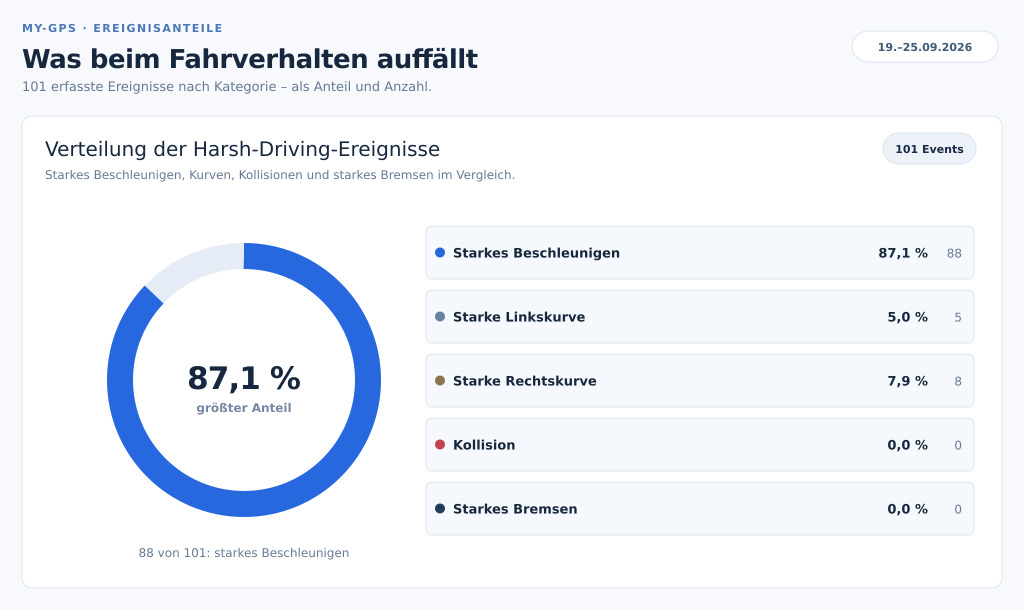This screenshot has width=1024, height=610.
Task: Click the 87,1 % value in first legend row
Action: click(x=903, y=253)
